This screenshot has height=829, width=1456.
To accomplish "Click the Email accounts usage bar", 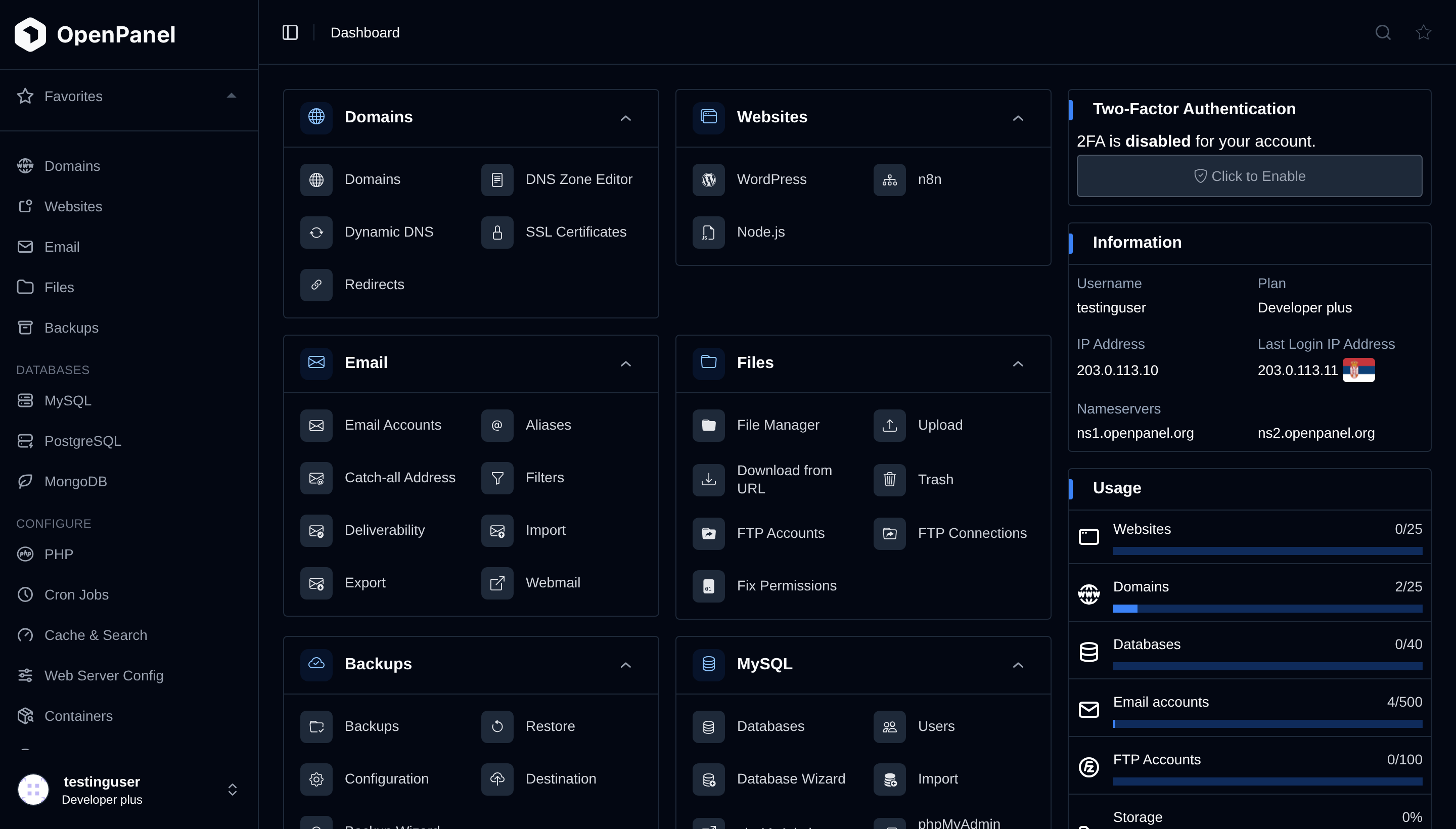I will pos(1267,724).
